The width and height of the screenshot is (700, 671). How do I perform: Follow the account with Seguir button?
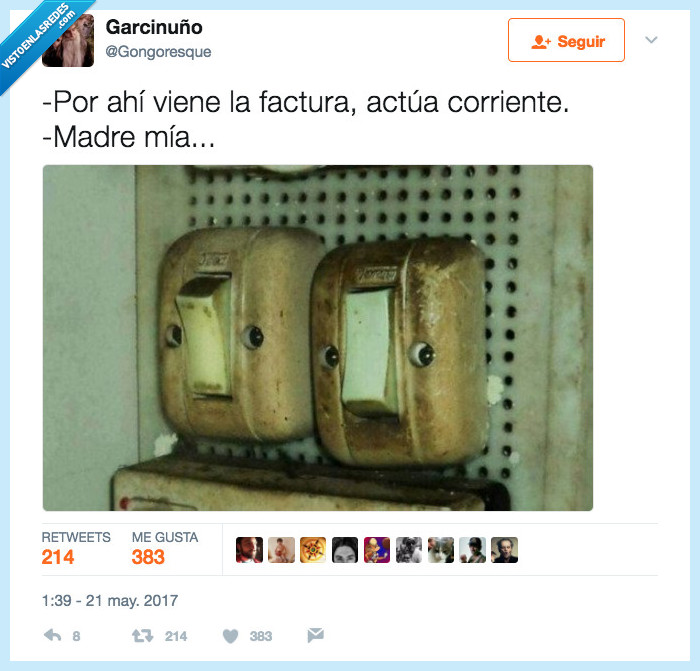566,40
